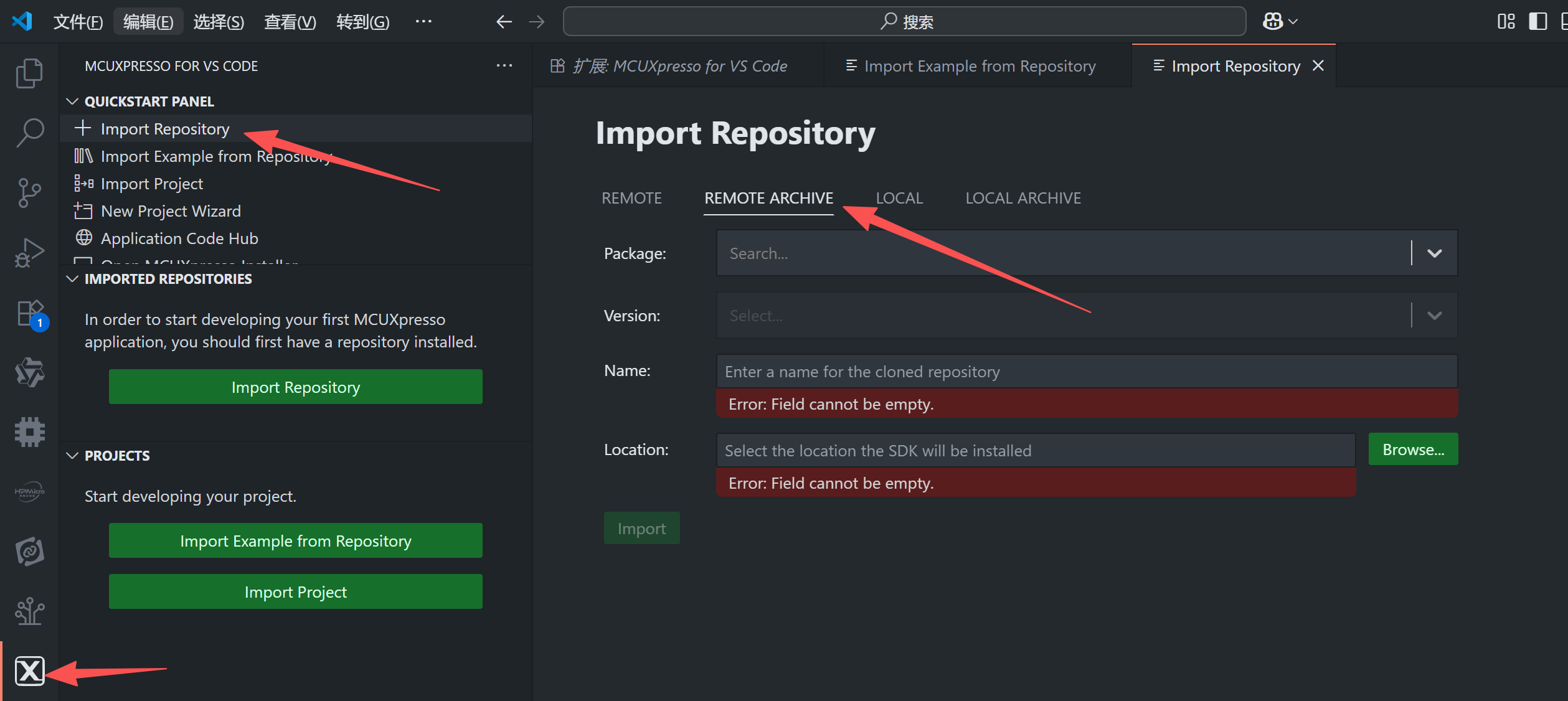Click Browse... to choose SDK location
Image resolution: width=1568 pixels, height=701 pixels.
(1413, 449)
